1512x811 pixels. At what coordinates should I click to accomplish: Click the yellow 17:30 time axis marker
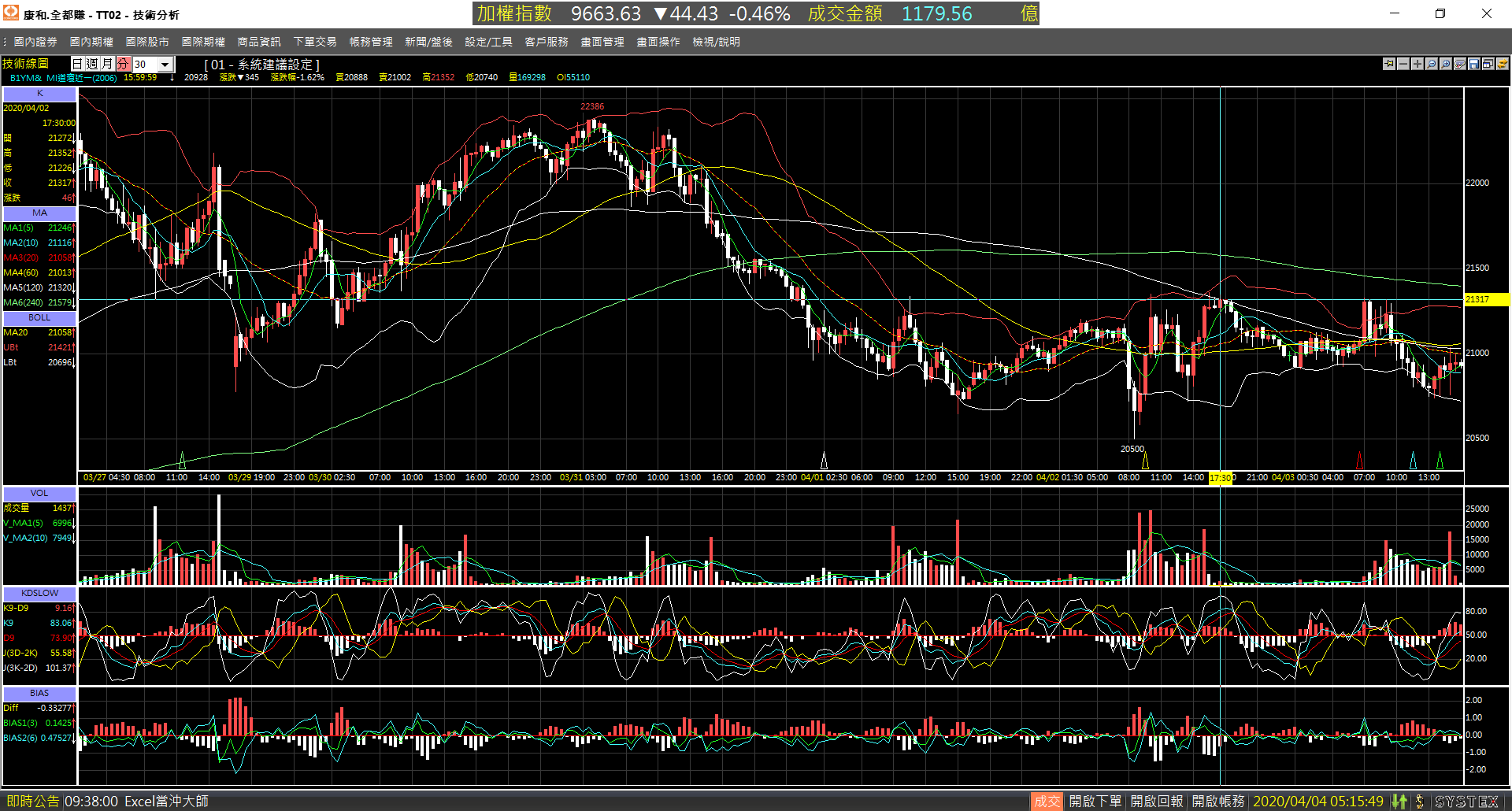(1220, 478)
